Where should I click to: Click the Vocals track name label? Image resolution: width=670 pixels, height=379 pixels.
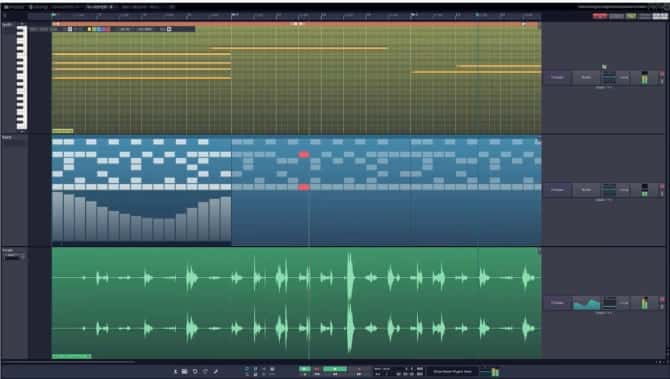pos(8,250)
